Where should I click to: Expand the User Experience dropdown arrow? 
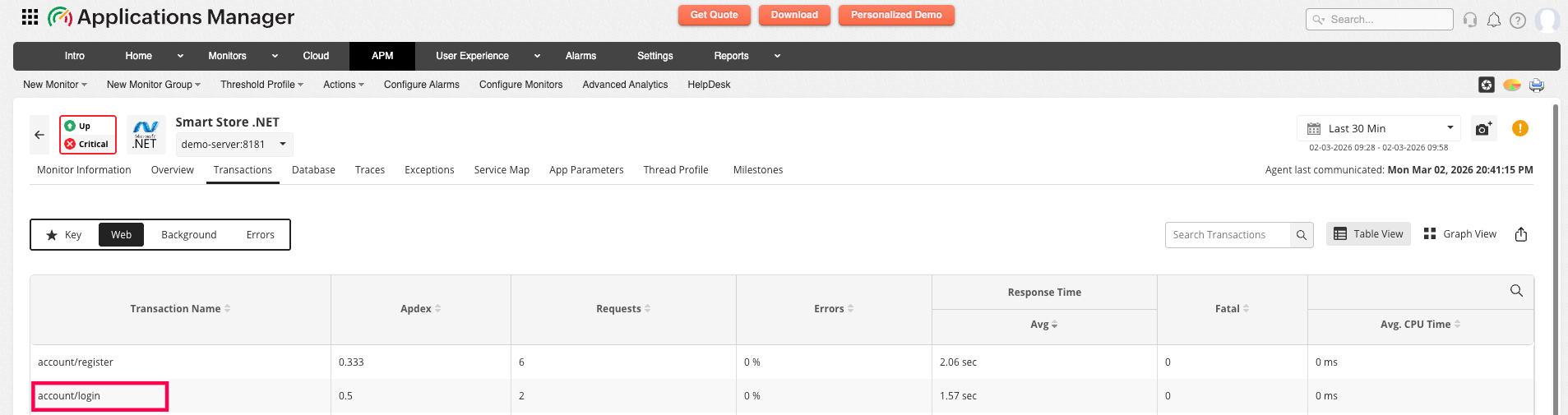pyautogui.click(x=537, y=56)
